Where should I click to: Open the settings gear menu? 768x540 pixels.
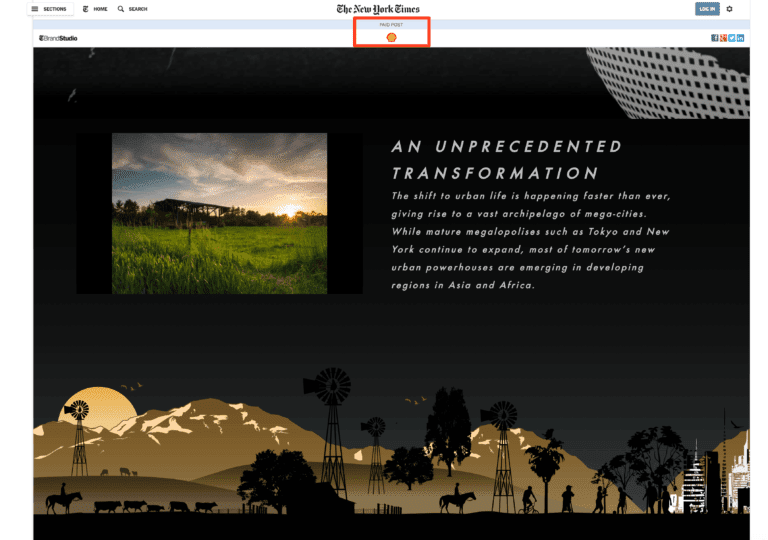click(729, 9)
